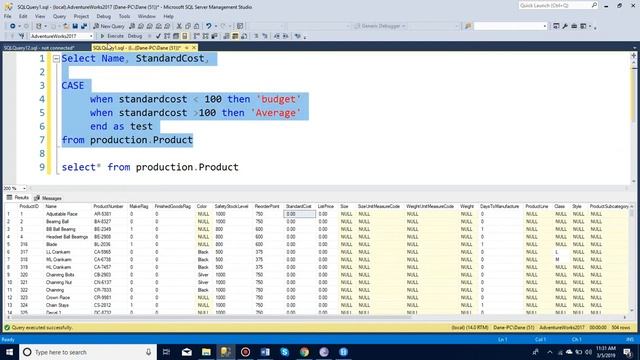Viewport: 640px width, 360px height.
Task: Select the StandardCost cell in row 1
Action: click(x=299, y=214)
